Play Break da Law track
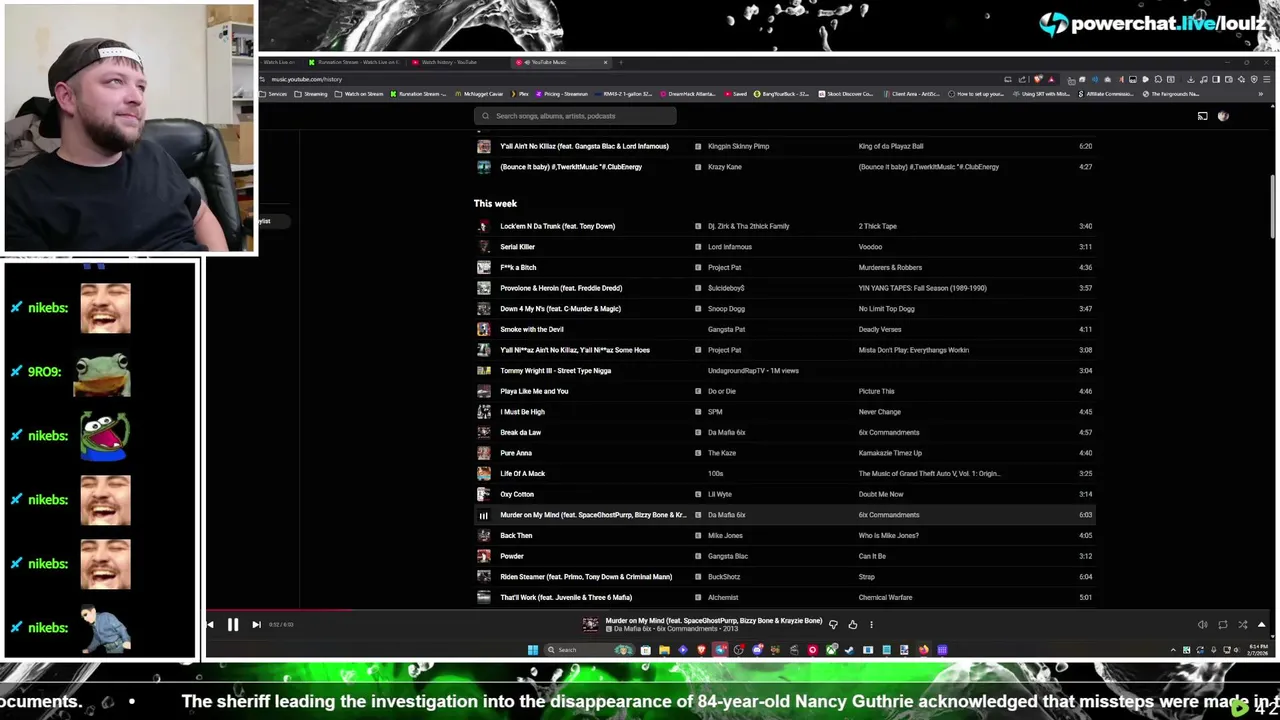 click(784, 433)
